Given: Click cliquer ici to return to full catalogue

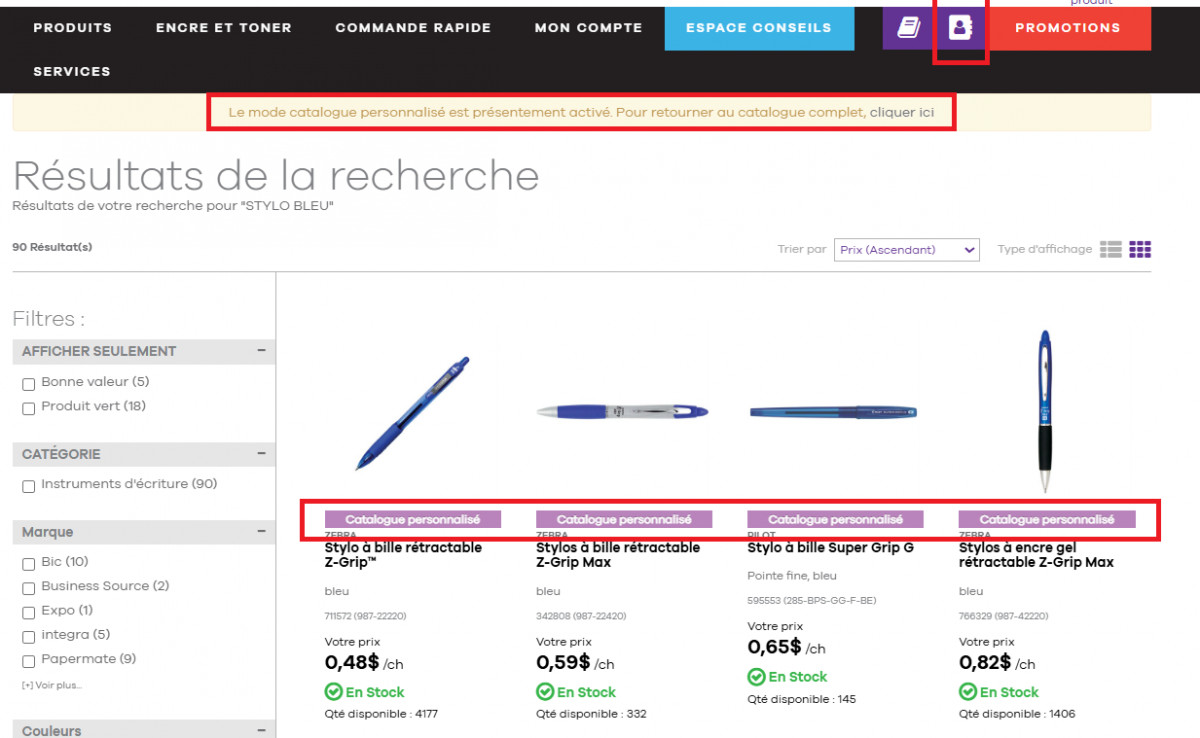Looking at the screenshot, I should click(x=900, y=112).
